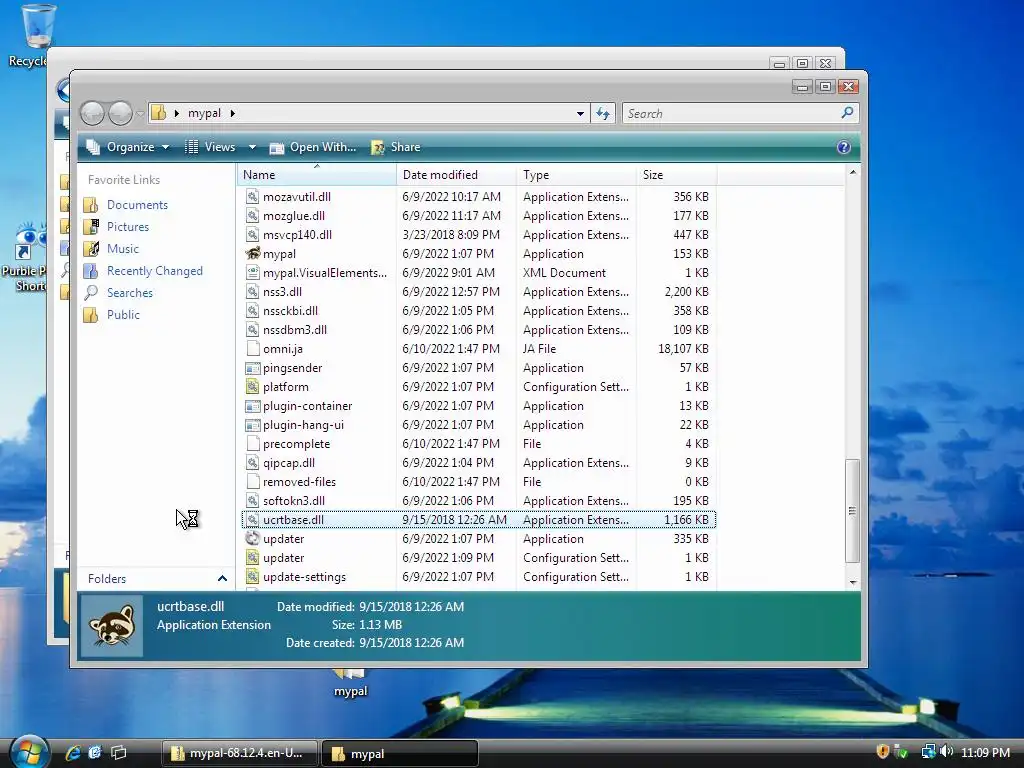Click the Switch between windows Quick Launch icon
The height and width of the screenshot is (768, 1024).
pyautogui.click(x=118, y=752)
